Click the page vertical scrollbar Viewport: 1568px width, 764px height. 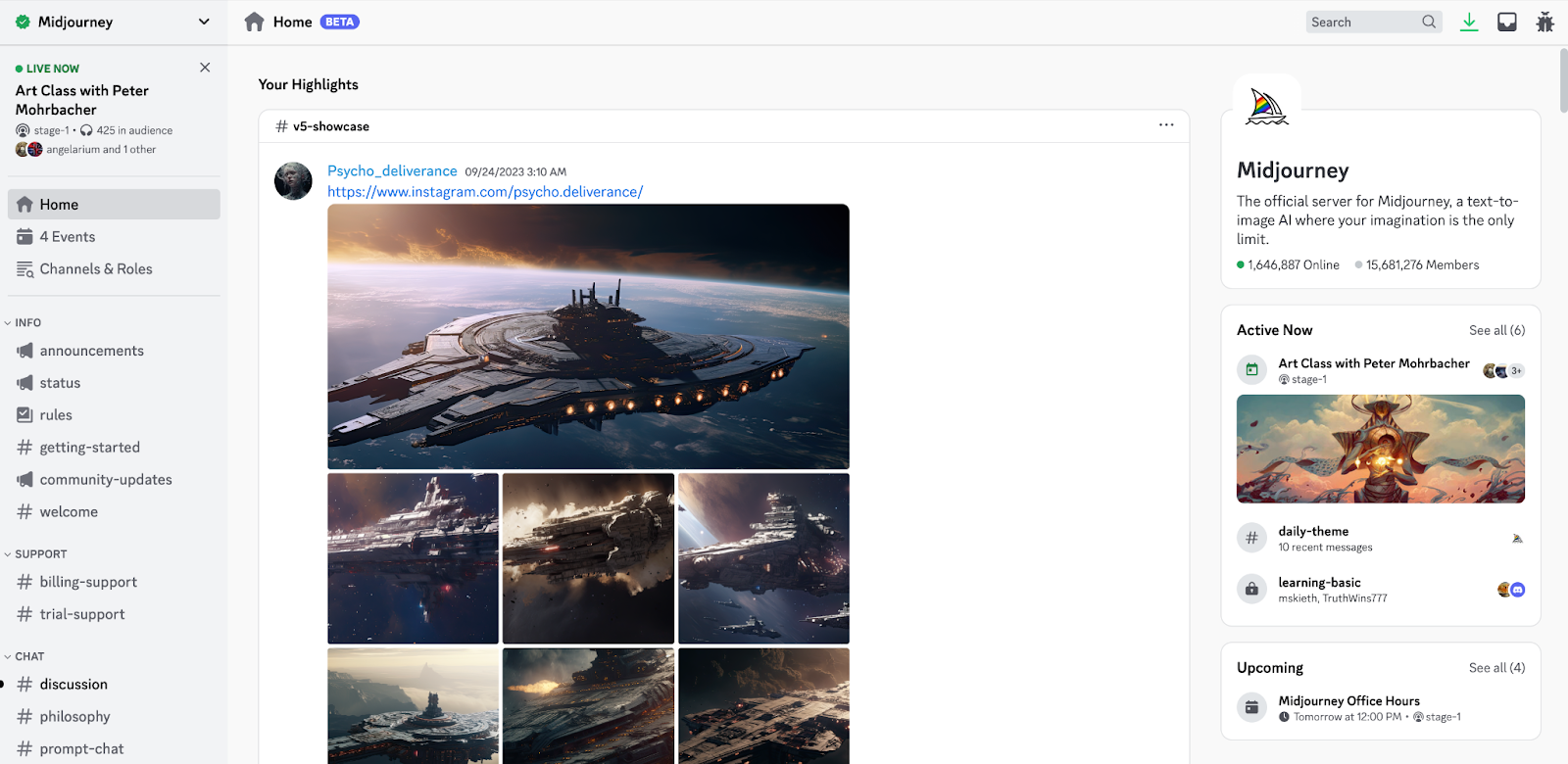tap(1563, 80)
